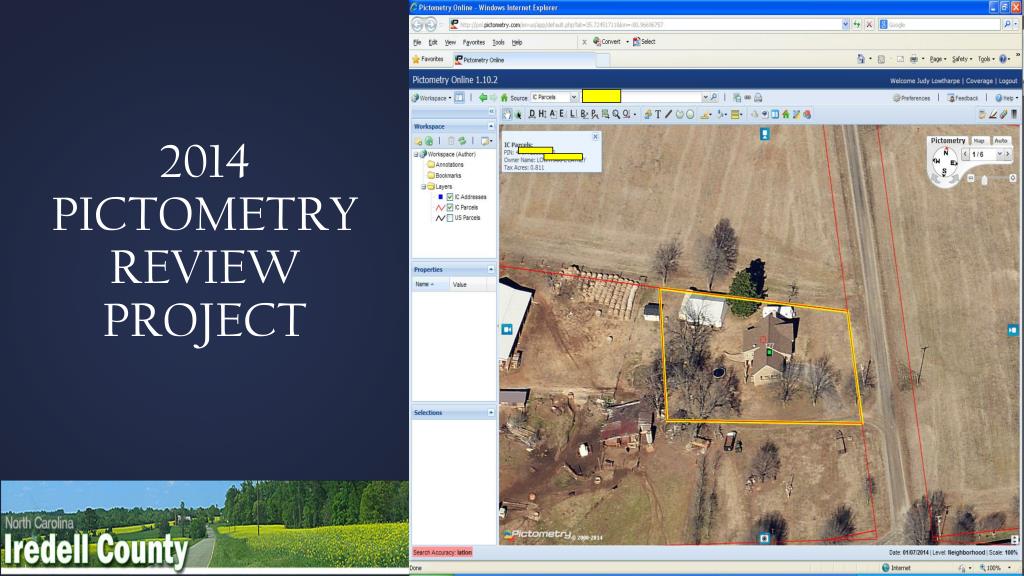Go back with the green arrow
1024x576 pixels.
point(483,97)
